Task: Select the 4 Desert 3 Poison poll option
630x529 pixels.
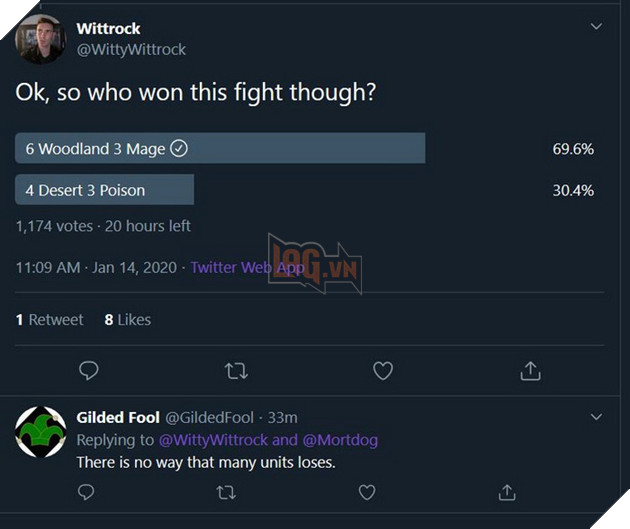Action: [x=104, y=190]
